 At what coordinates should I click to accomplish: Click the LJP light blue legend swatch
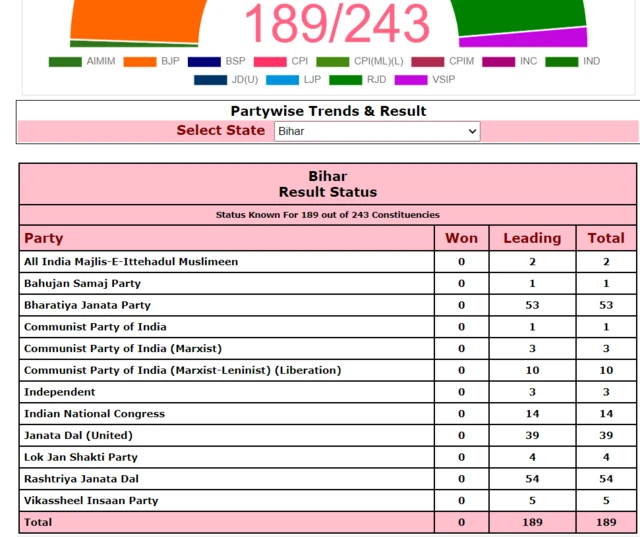click(x=282, y=80)
